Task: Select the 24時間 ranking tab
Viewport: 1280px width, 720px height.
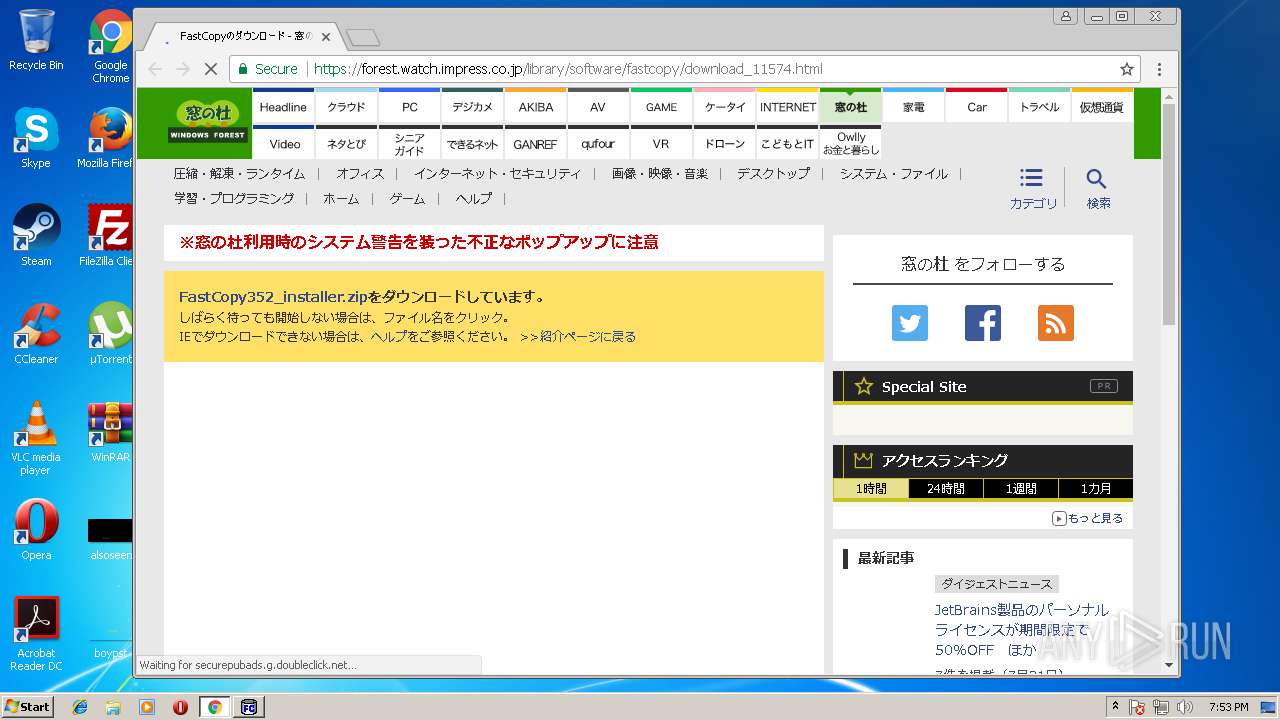Action: (x=946, y=489)
